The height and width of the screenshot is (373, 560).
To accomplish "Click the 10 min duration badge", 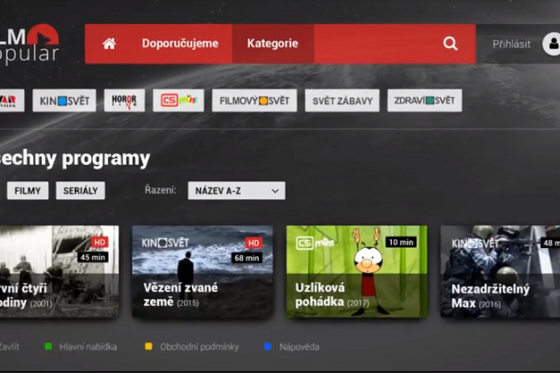I will [x=401, y=242].
